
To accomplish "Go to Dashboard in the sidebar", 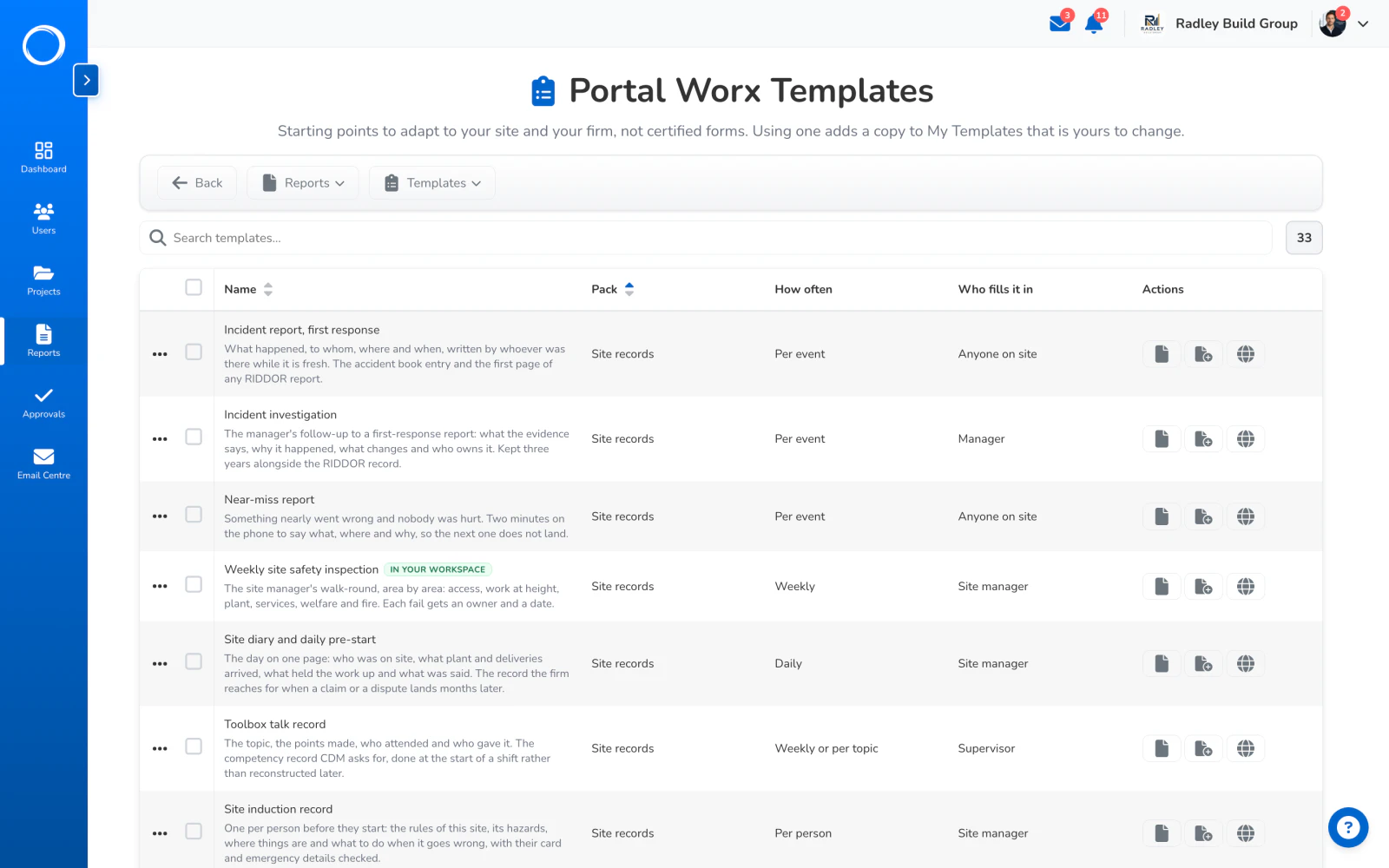I will coord(43,157).
